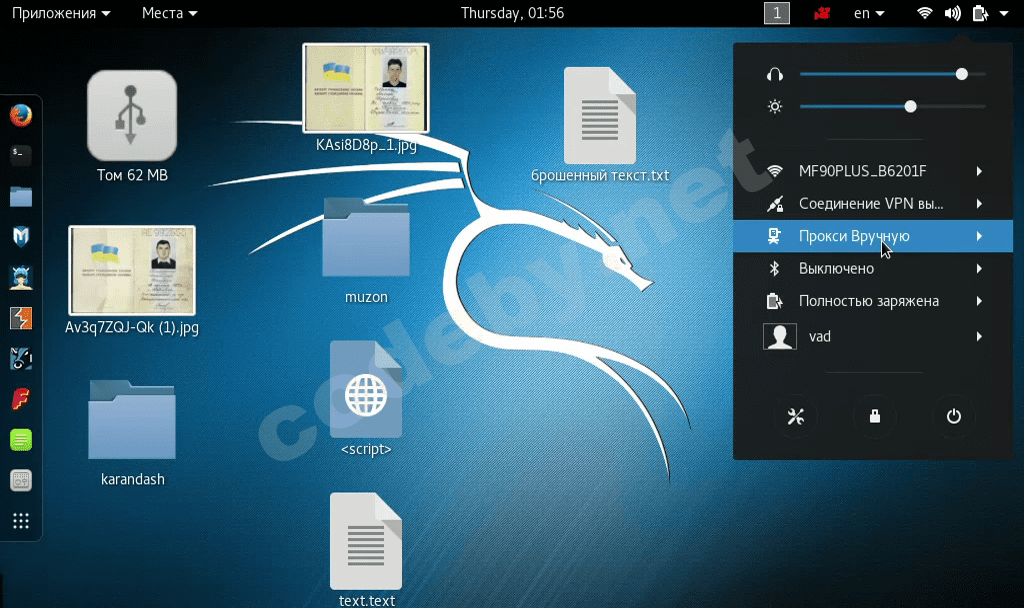Open the grey tweak tool dock icon
Image resolution: width=1024 pixels, height=608 pixels.
(21, 480)
